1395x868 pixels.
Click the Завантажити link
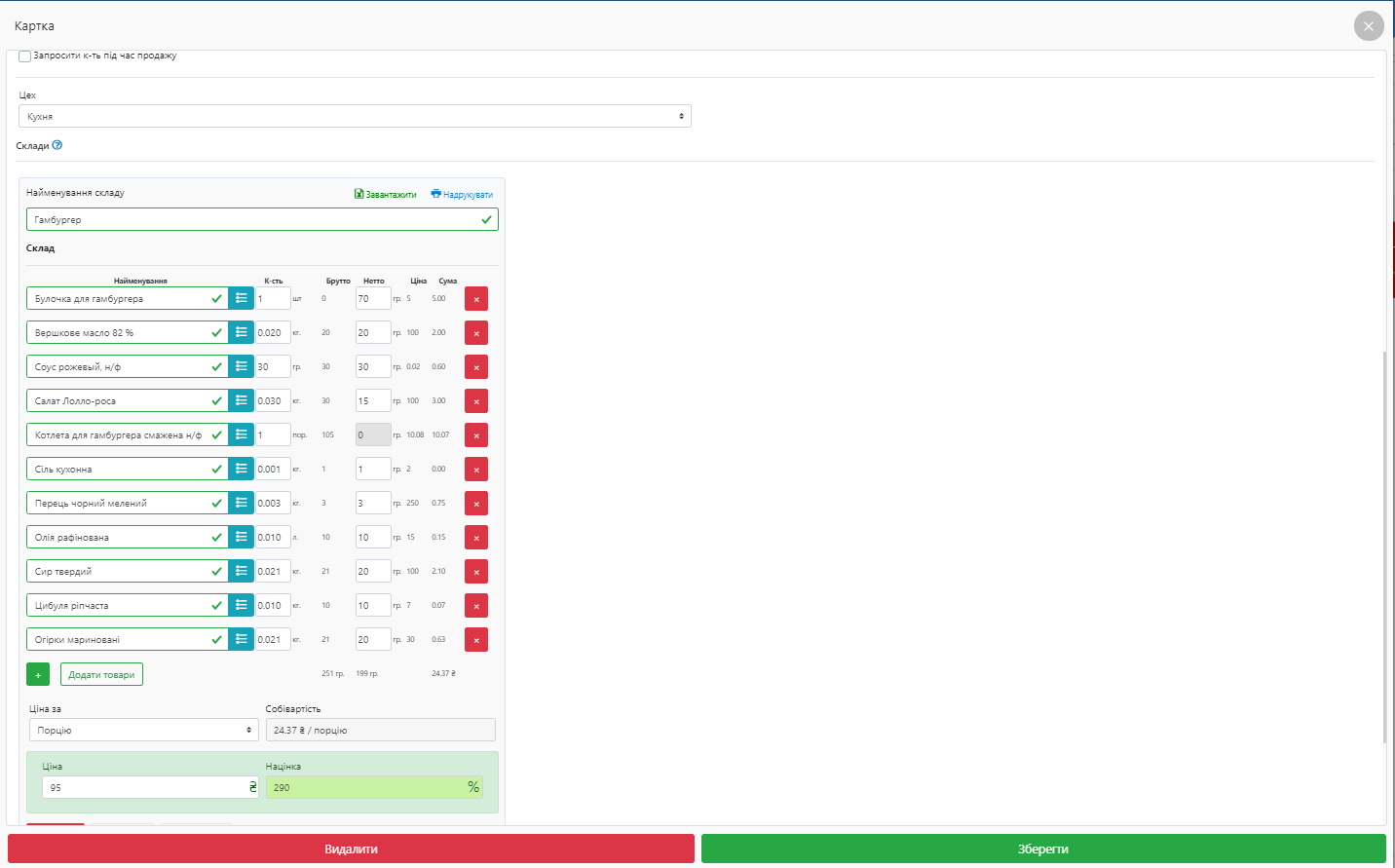click(x=386, y=195)
